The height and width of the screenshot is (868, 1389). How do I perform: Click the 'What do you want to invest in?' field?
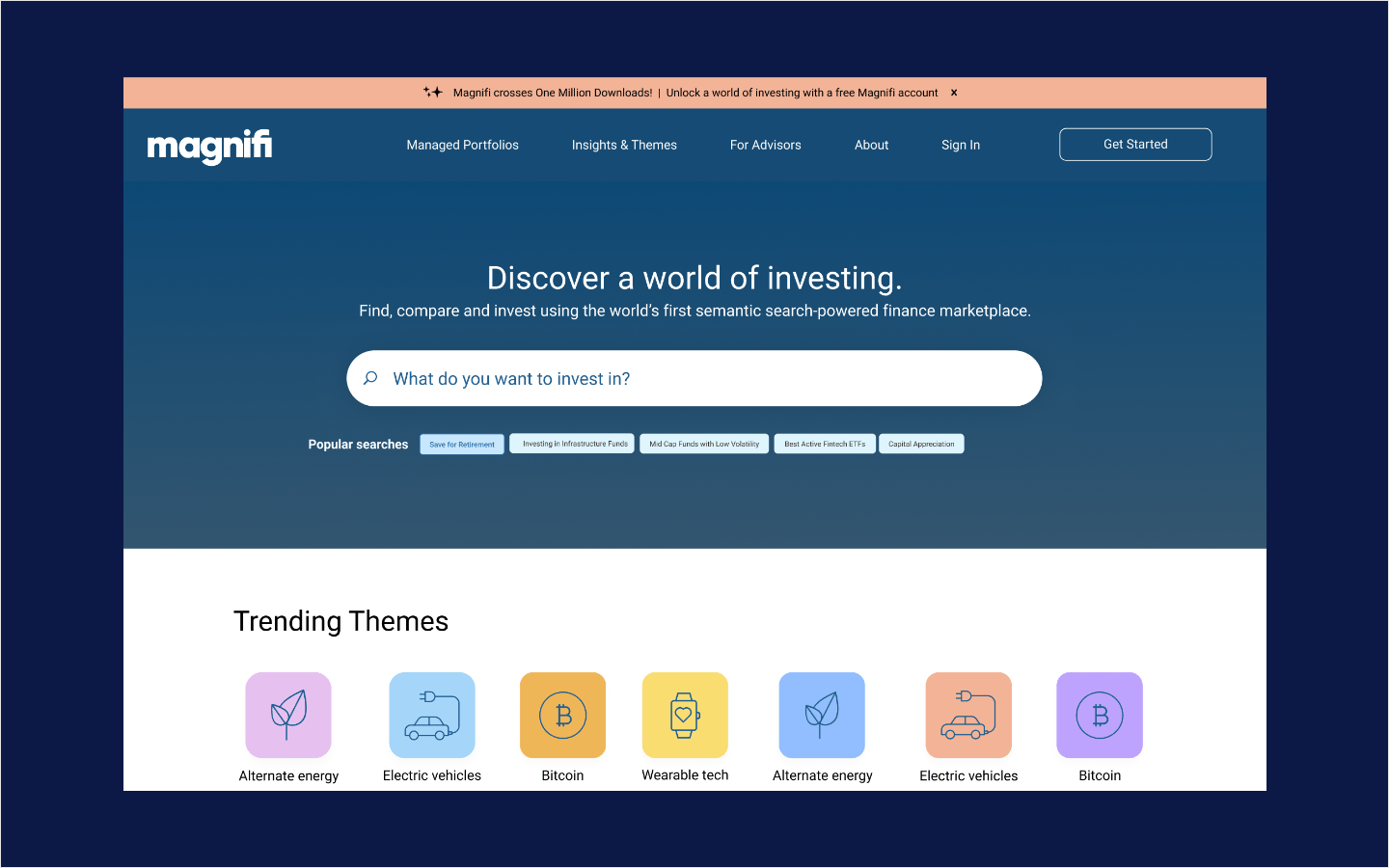pyautogui.click(x=694, y=378)
